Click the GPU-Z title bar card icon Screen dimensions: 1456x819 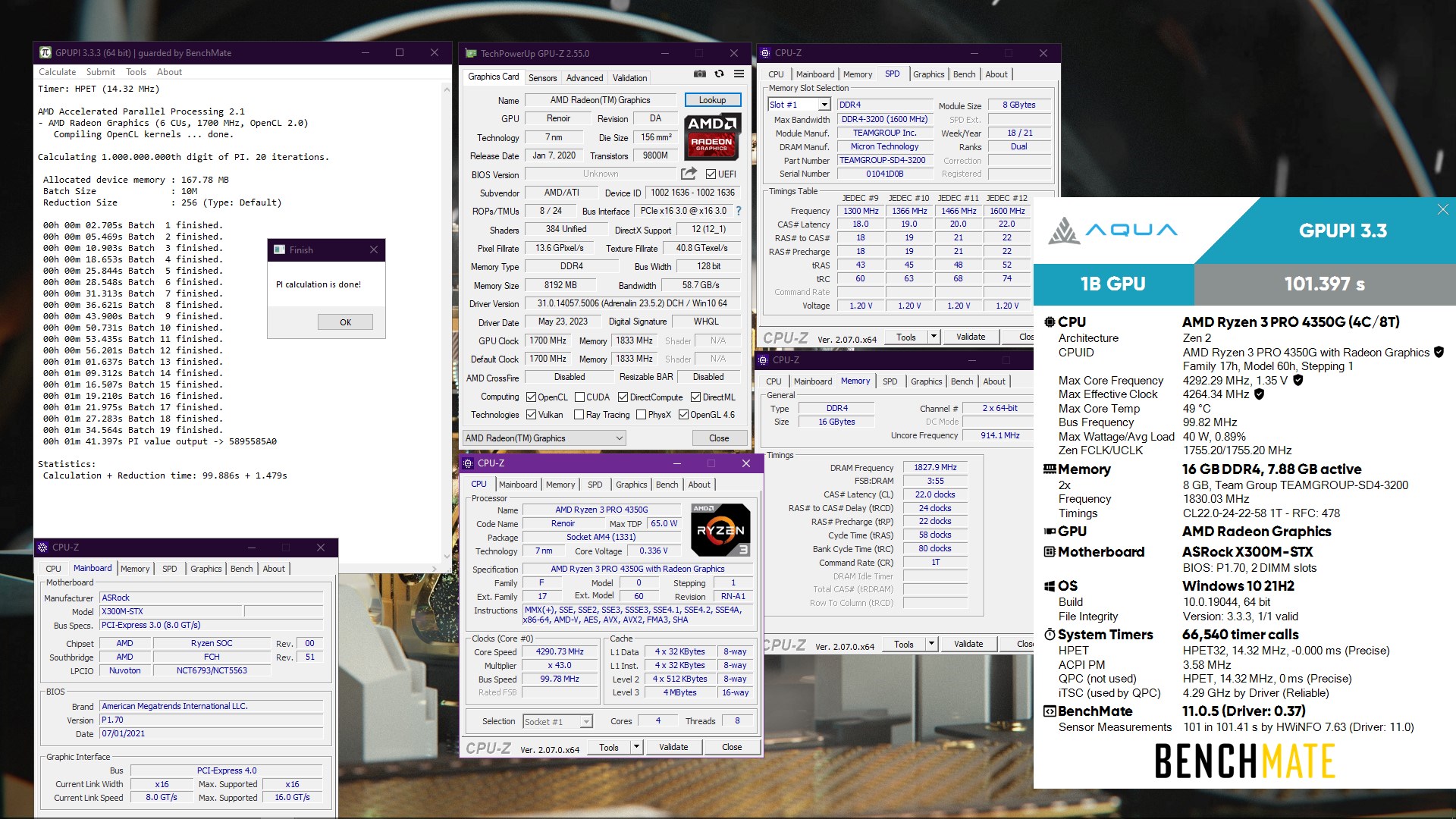(x=471, y=53)
